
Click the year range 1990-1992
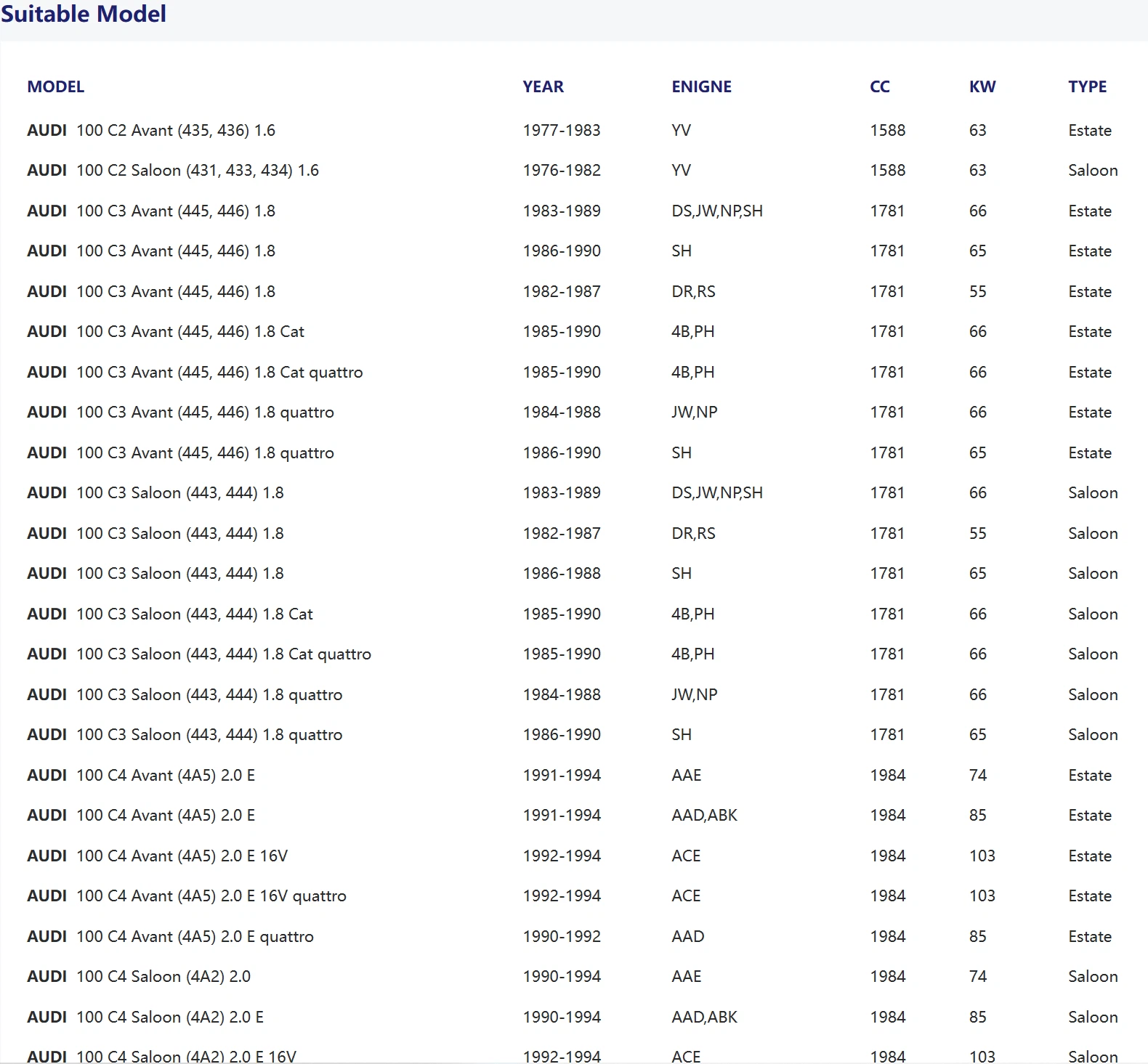(x=562, y=937)
